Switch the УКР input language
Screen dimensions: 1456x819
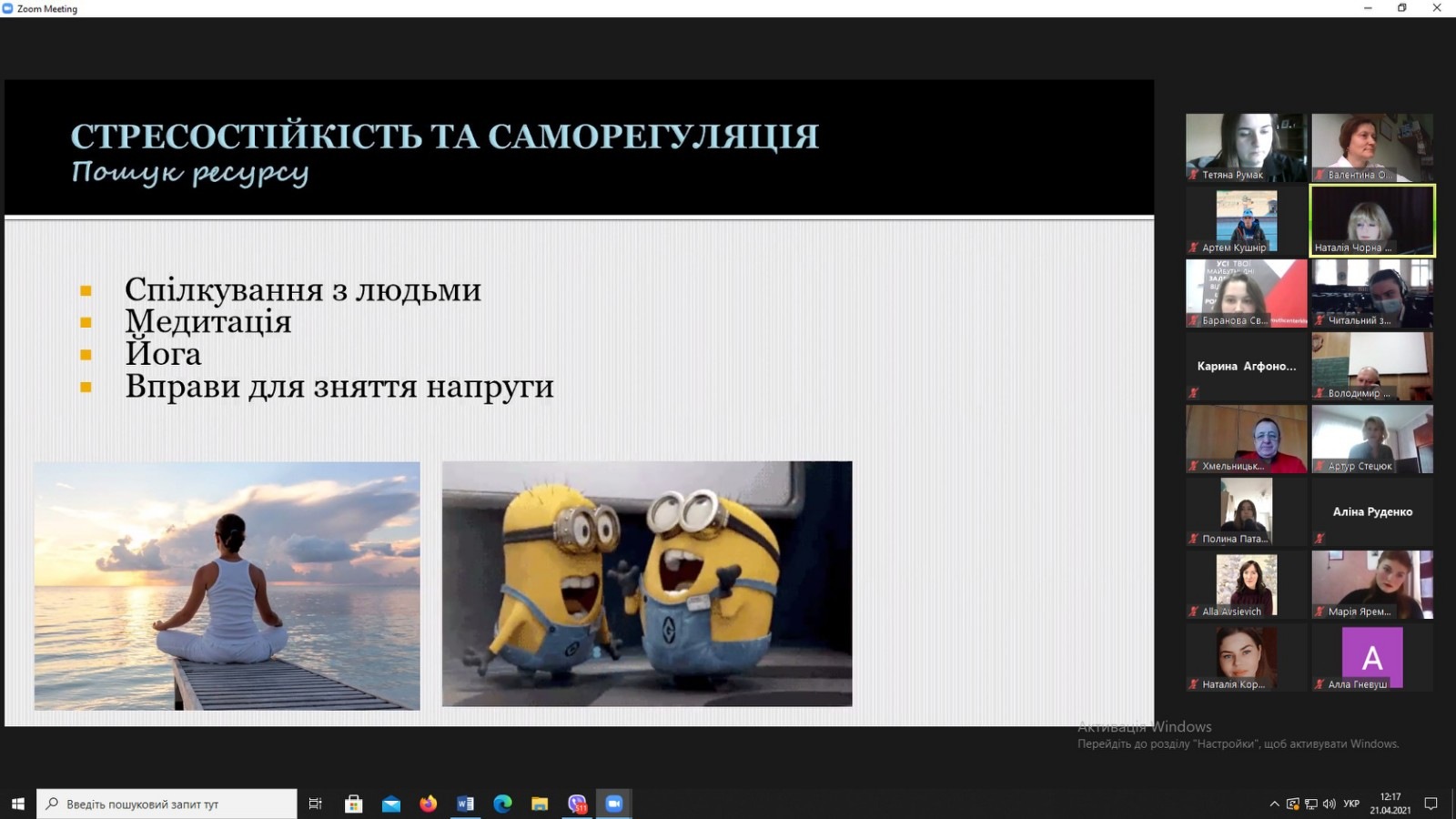(1351, 804)
